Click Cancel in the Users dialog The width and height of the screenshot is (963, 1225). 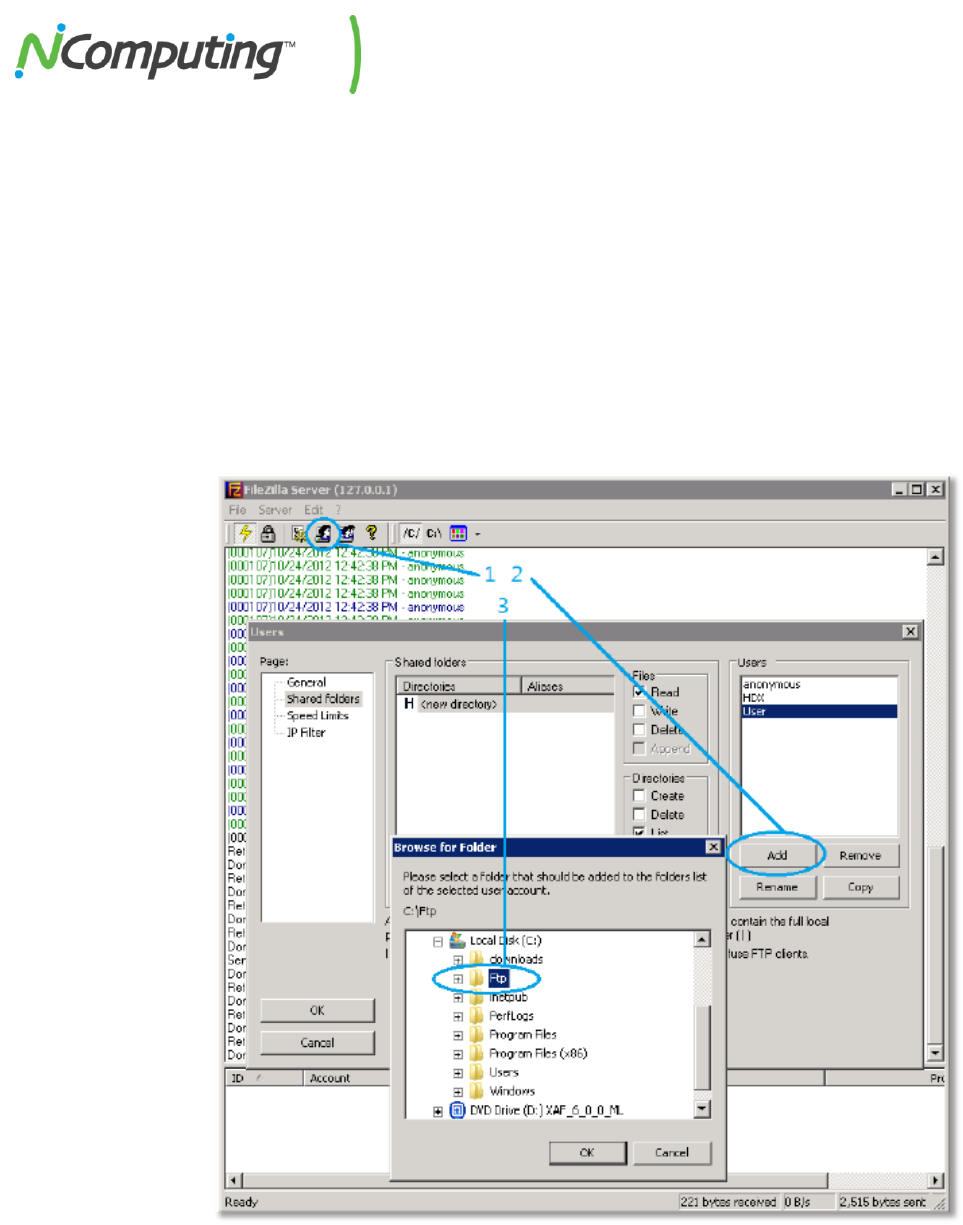point(317,1043)
